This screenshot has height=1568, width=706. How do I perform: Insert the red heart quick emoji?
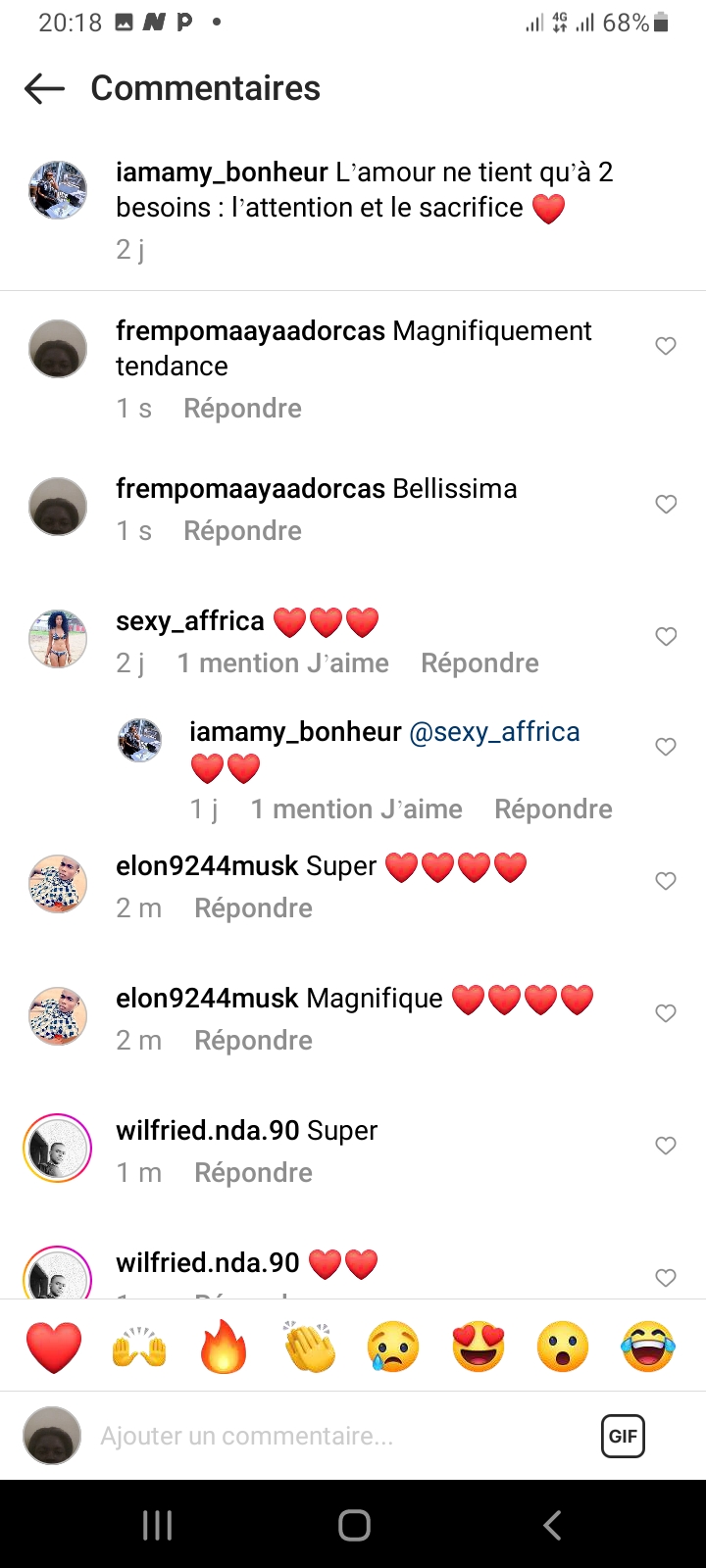coord(54,1347)
